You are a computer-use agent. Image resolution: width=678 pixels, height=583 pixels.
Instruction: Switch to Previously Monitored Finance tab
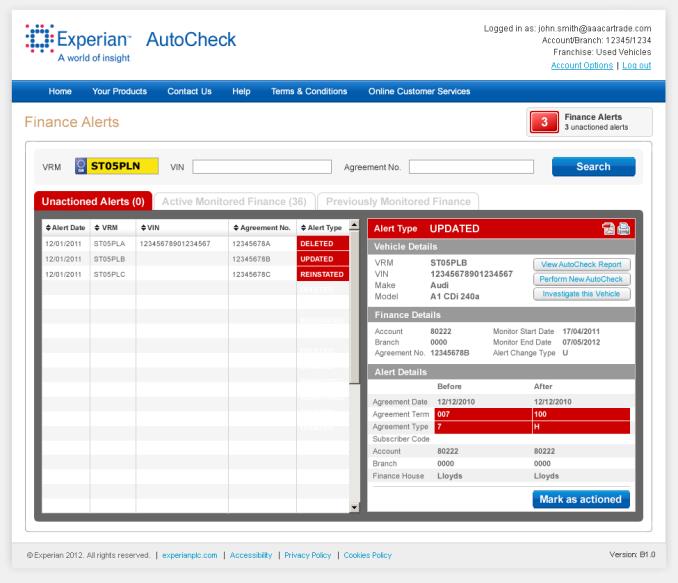point(398,202)
